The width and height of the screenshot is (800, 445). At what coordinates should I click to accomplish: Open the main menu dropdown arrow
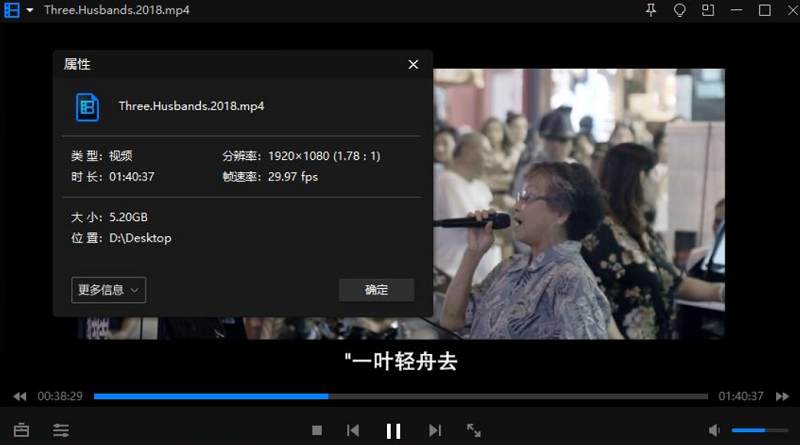point(30,10)
